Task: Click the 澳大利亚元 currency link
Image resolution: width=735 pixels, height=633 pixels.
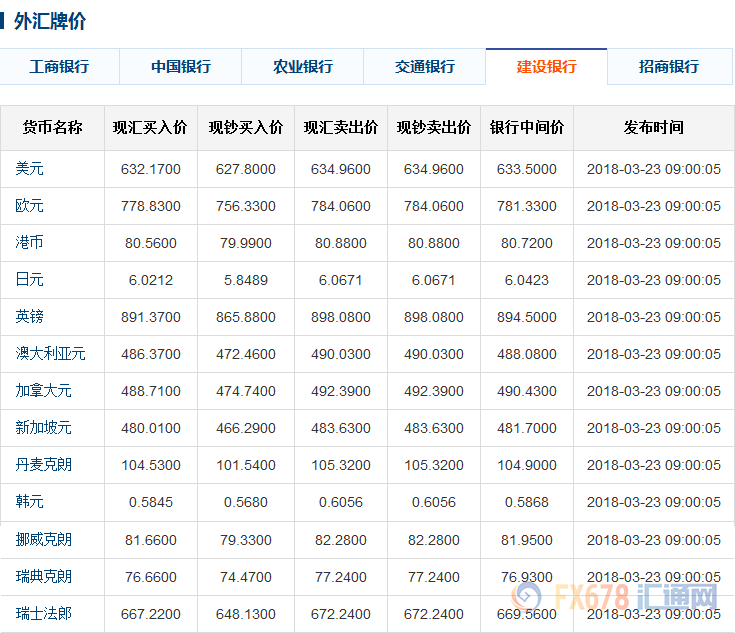Action: point(51,354)
